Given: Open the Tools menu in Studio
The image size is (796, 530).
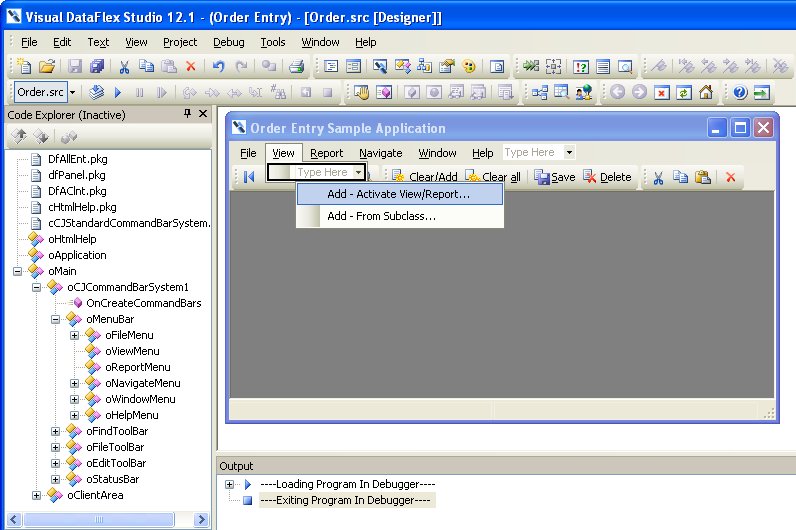Looking at the screenshot, I should point(273,42).
